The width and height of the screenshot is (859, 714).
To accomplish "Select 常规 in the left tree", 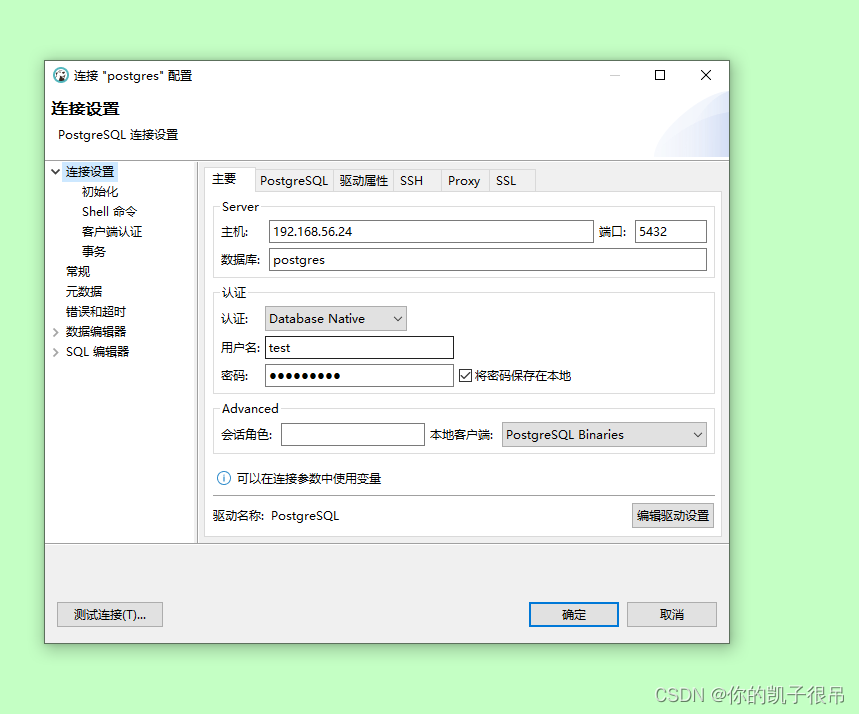I will click(78, 271).
